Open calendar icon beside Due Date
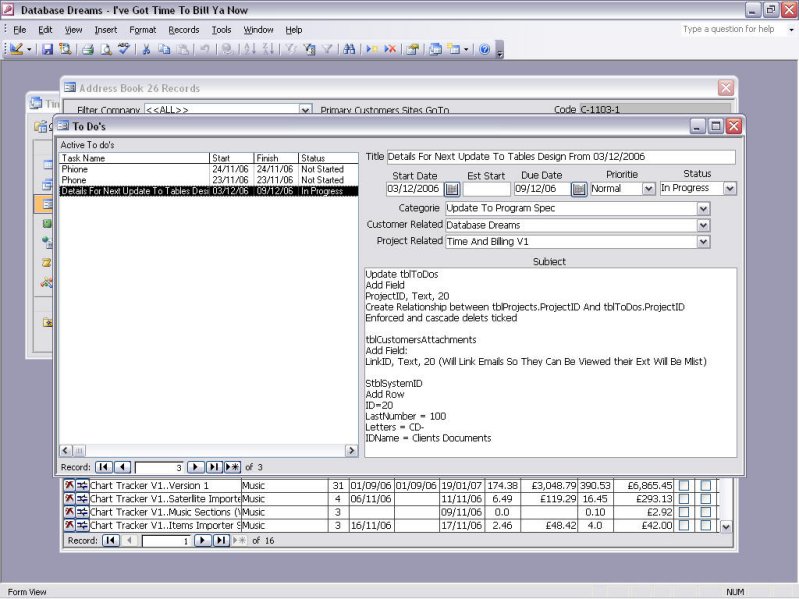Viewport: 799px width, 599px height. click(x=579, y=189)
